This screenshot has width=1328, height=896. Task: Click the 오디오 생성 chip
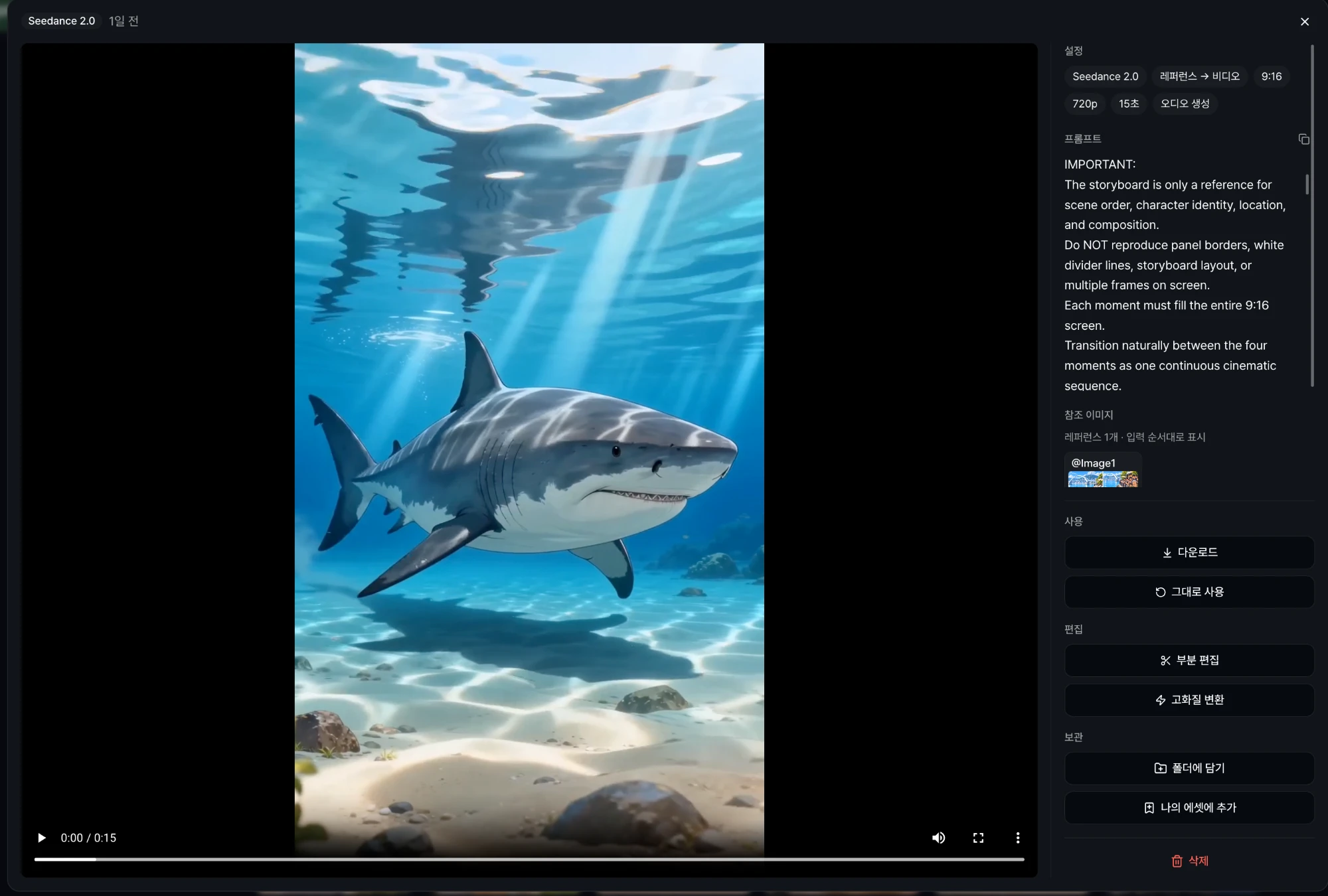(x=1185, y=104)
